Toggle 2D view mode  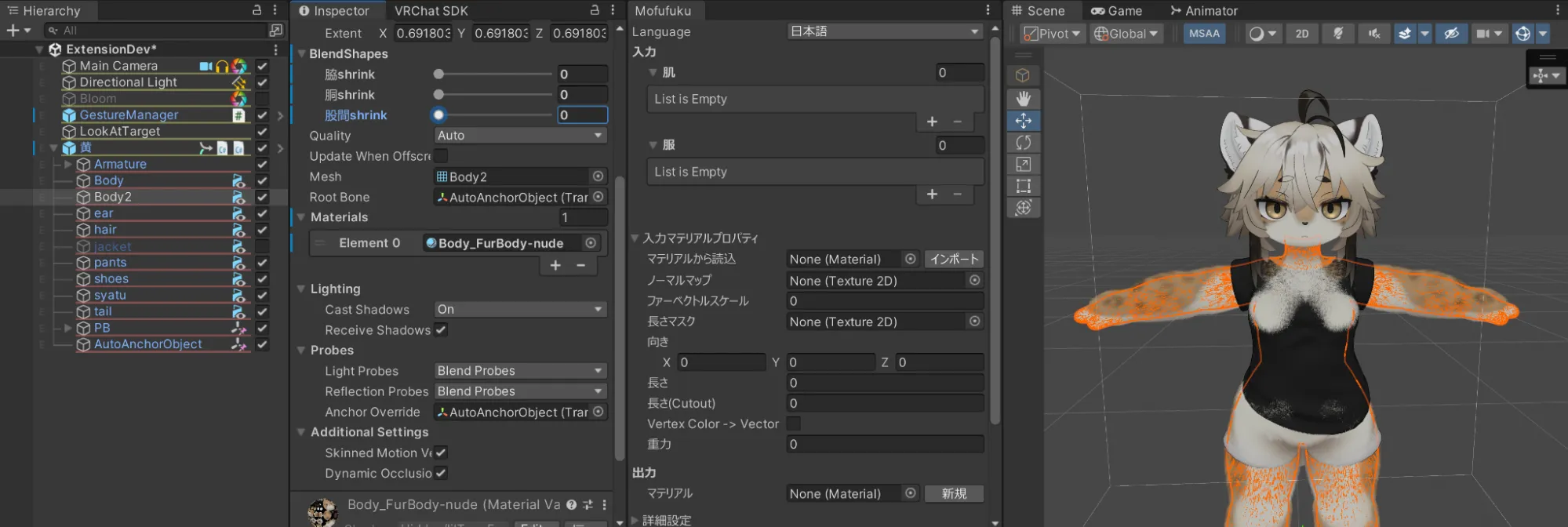(1302, 34)
